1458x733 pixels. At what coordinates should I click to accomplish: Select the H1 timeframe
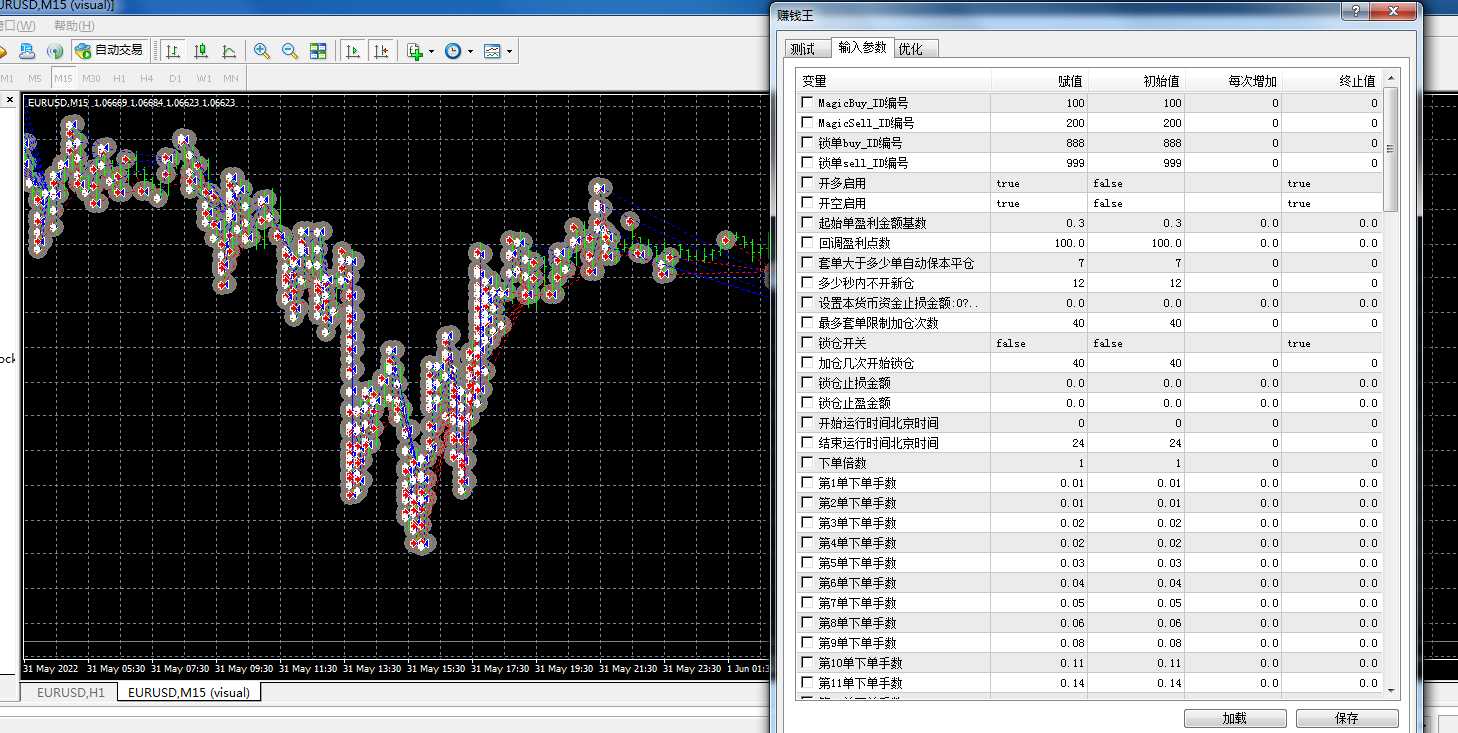coord(119,78)
